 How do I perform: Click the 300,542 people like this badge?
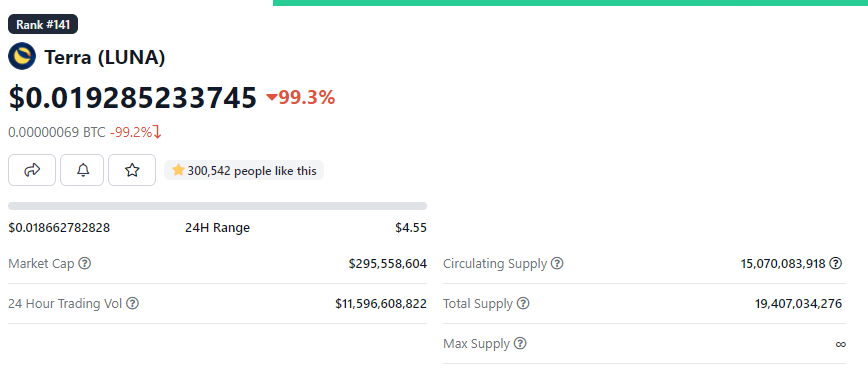coord(244,171)
